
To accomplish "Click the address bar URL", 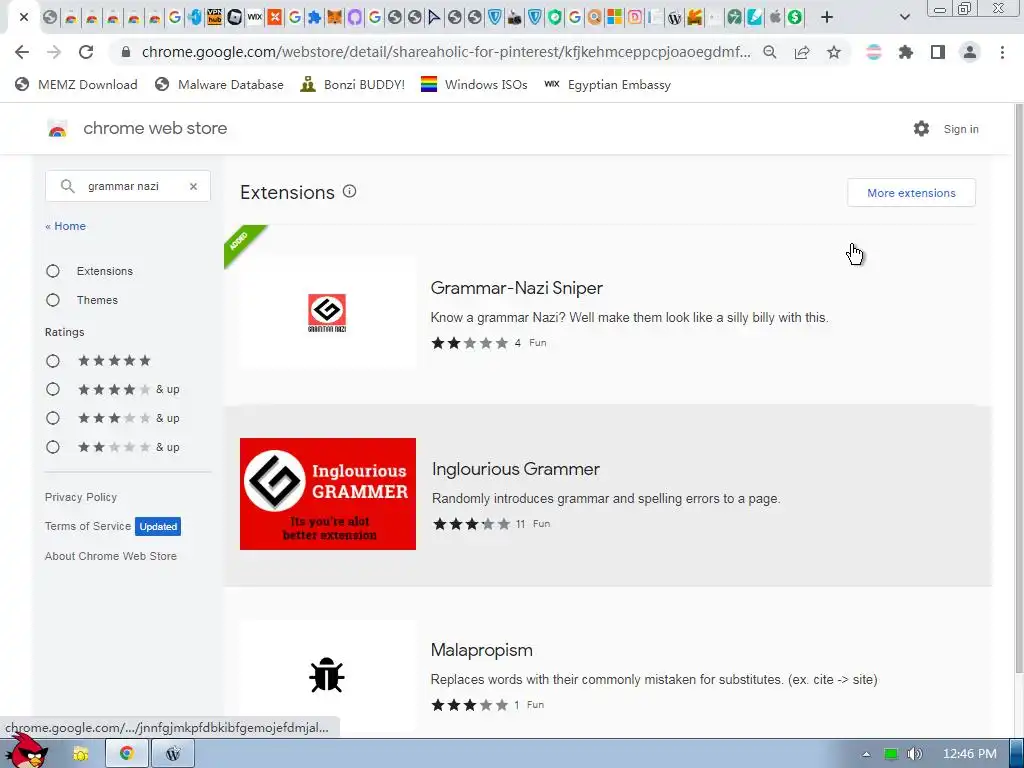I will [x=446, y=52].
